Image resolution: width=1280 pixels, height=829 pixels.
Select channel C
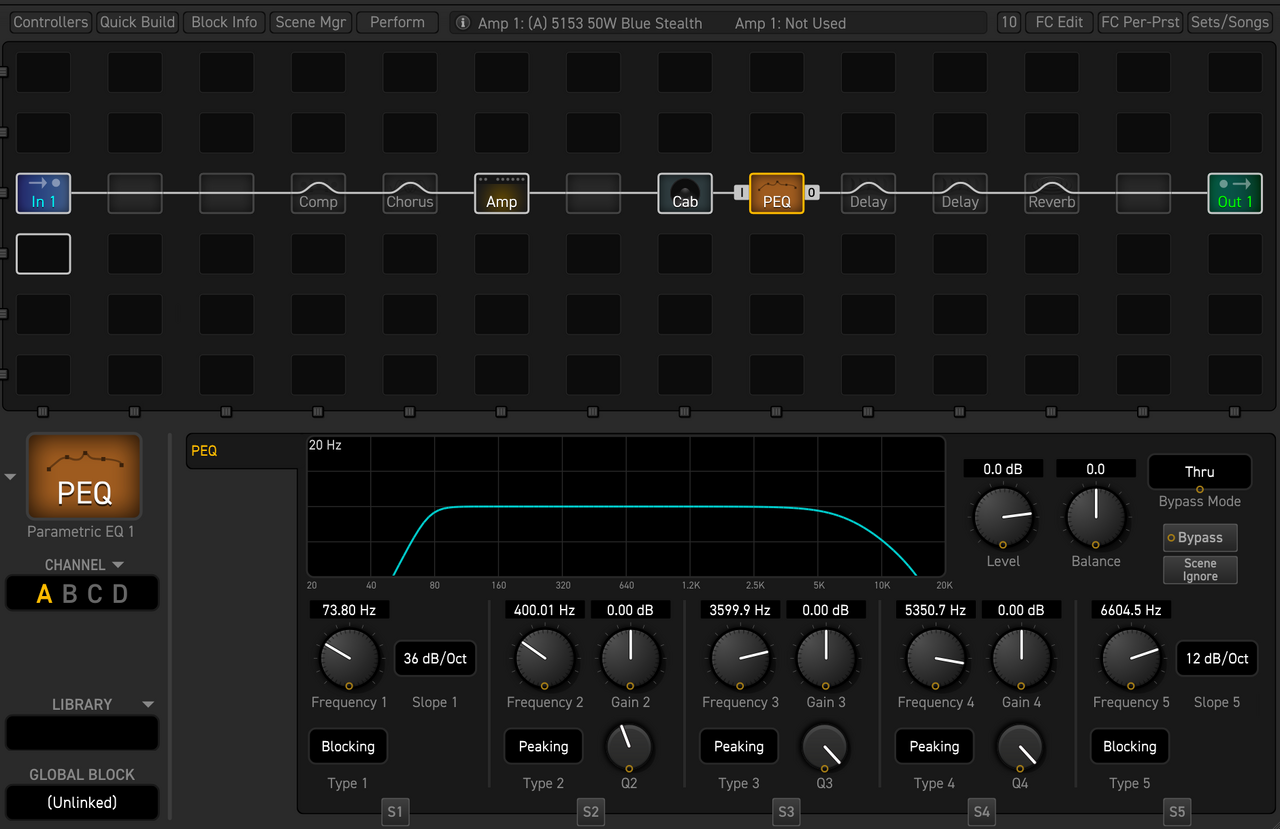coord(95,594)
